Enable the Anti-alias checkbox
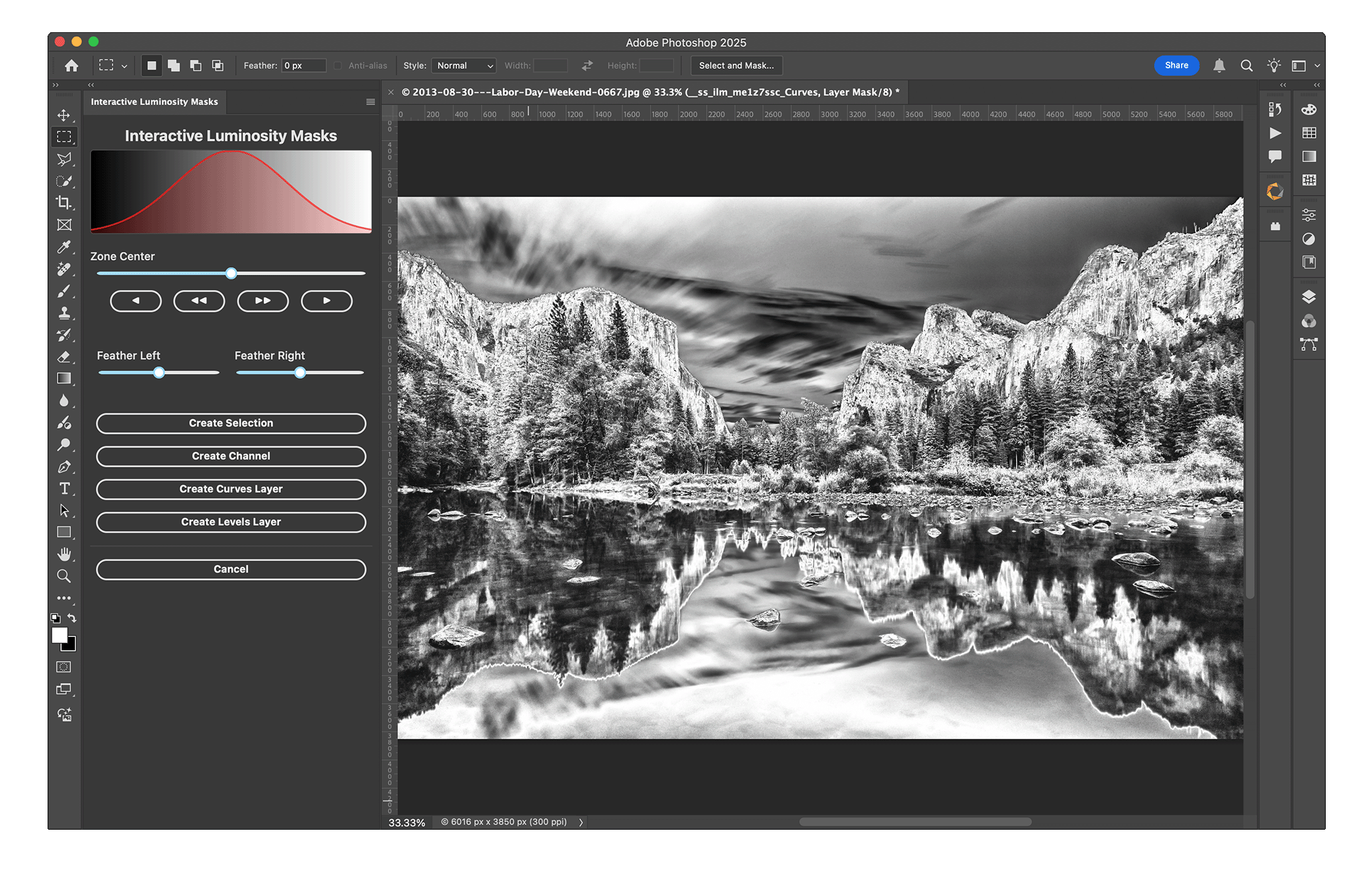 pyautogui.click(x=338, y=66)
